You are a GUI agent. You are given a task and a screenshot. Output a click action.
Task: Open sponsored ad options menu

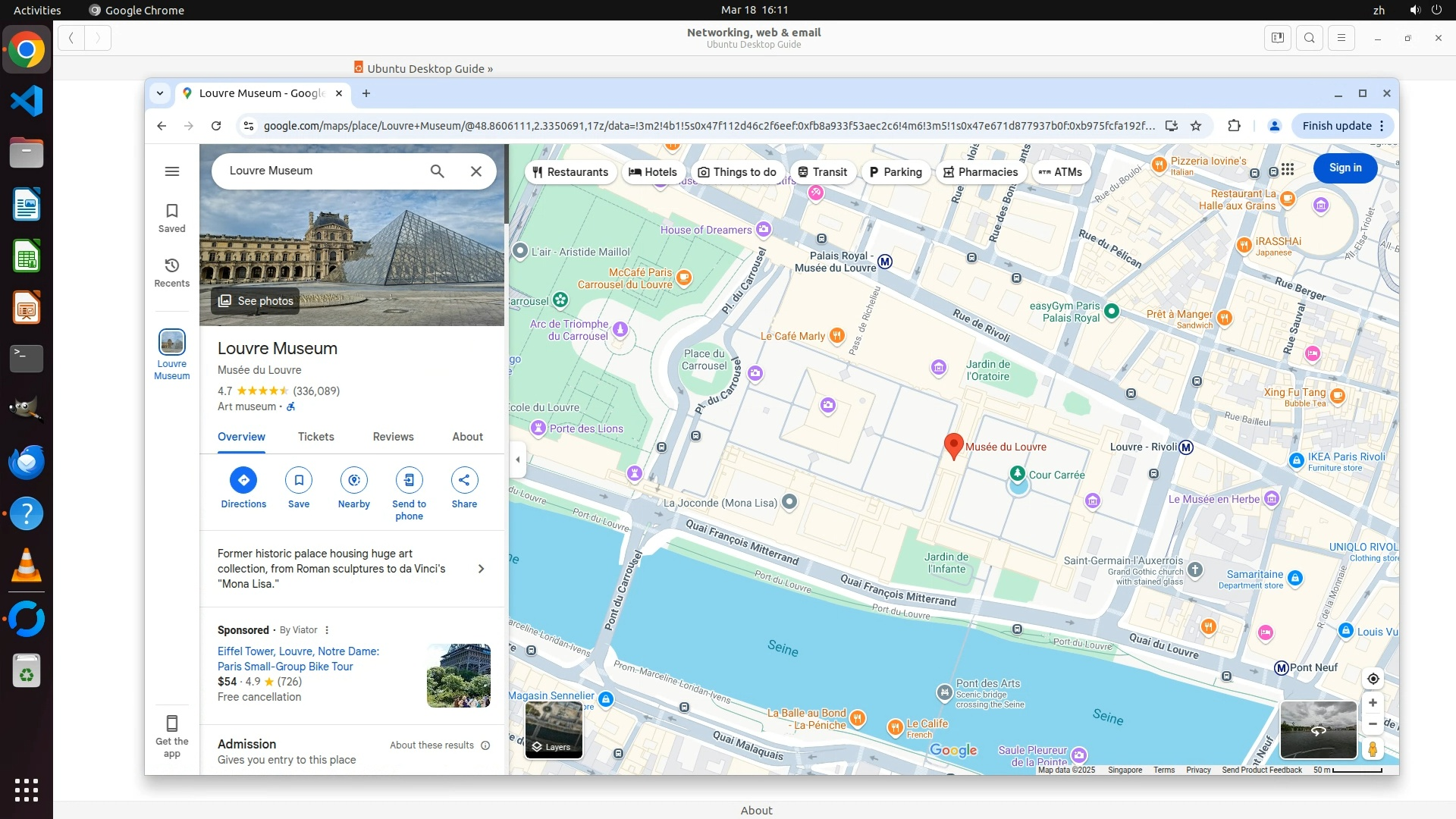327,630
